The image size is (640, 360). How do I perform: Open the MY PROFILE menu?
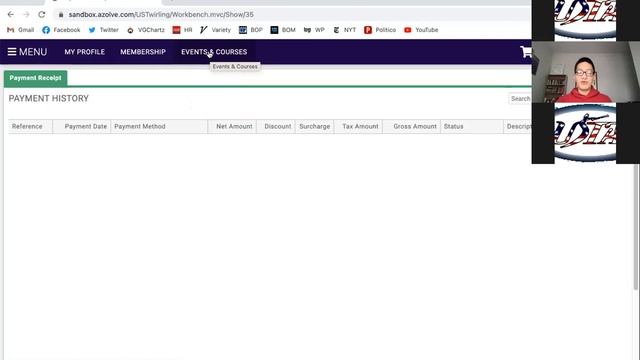click(x=84, y=52)
